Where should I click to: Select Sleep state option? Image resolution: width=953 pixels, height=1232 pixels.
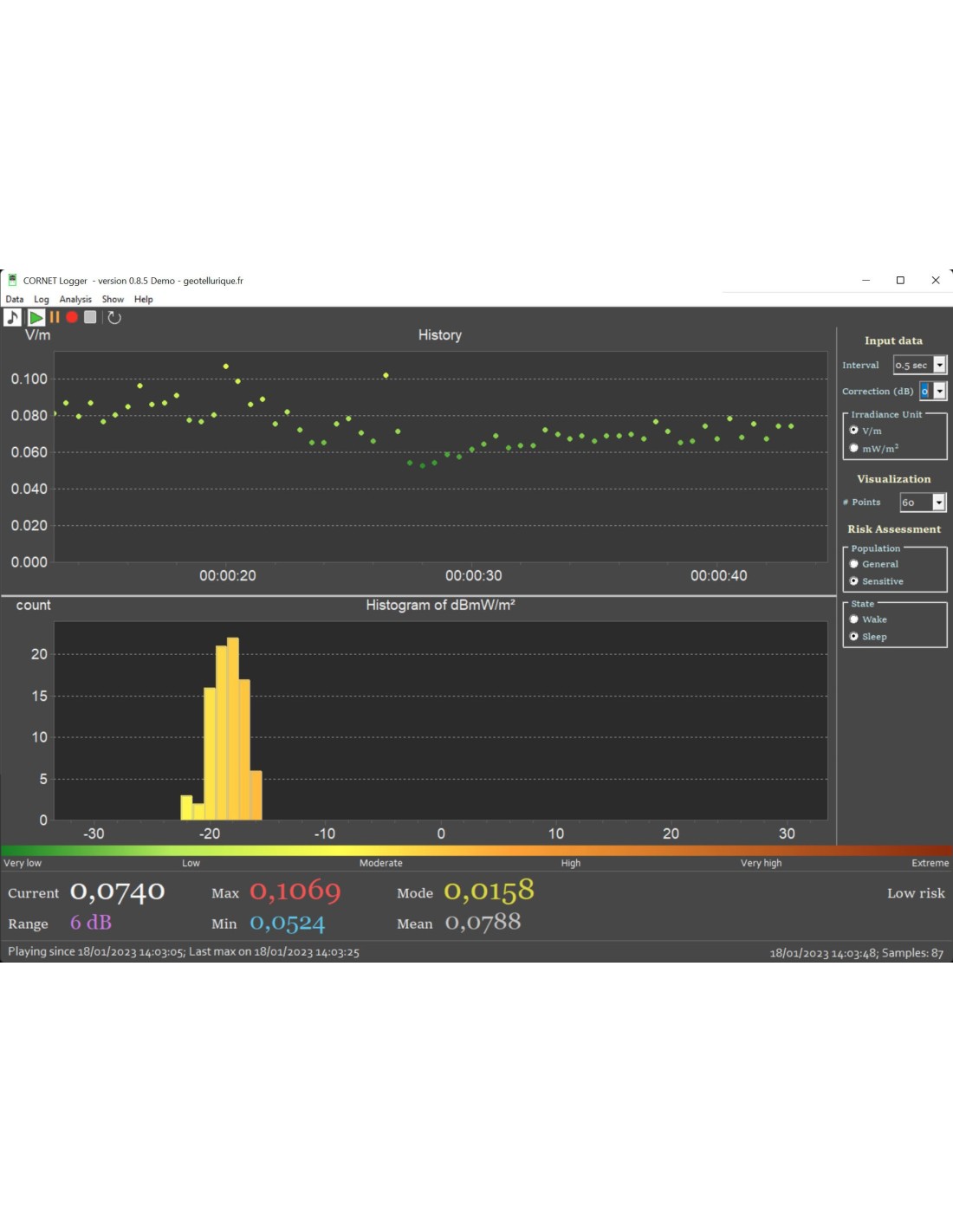(854, 637)
